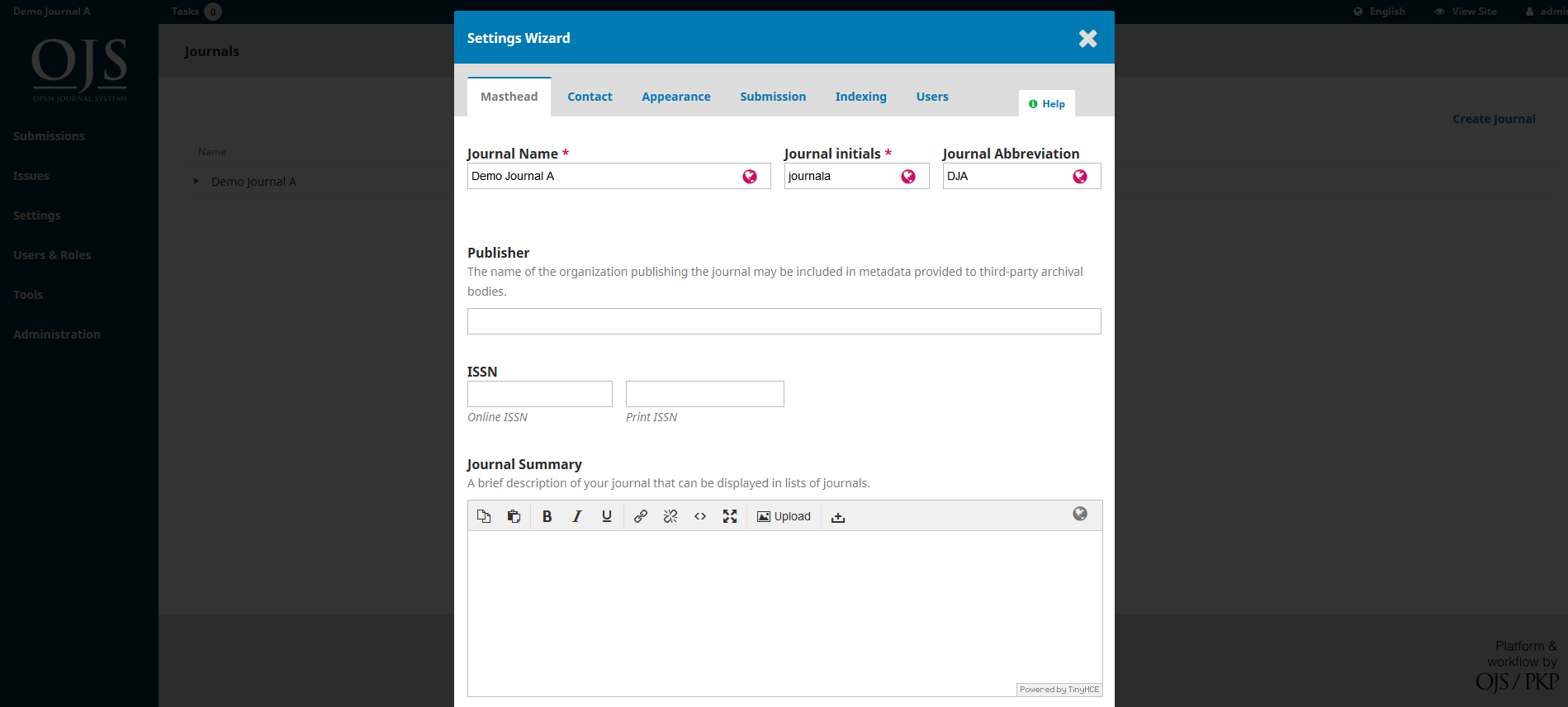Screen dimensions: 1568x707
Task: Click the View Site link
Action: (x=1466, y=12)
